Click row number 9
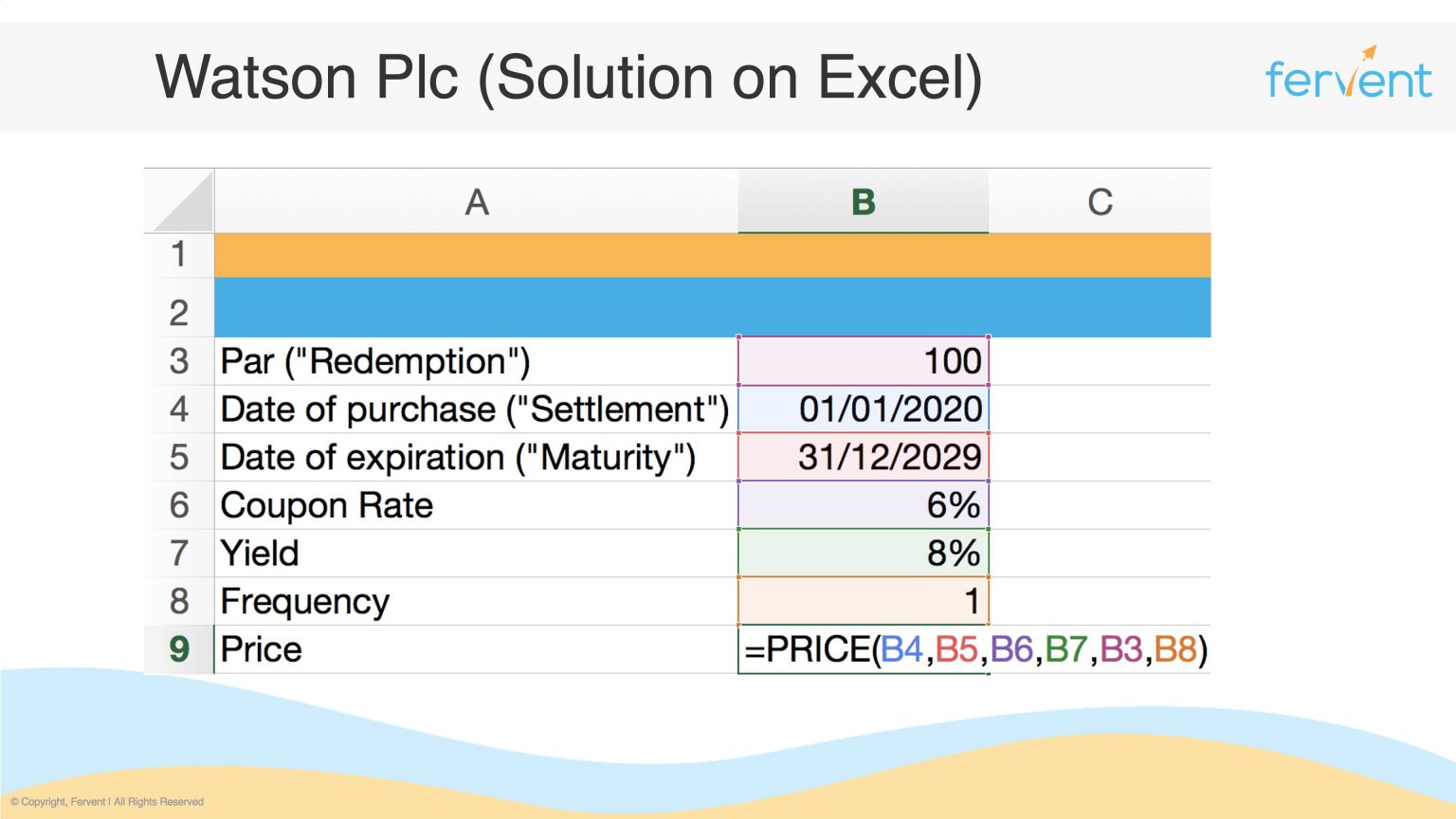Image resolution: width=1456 pixels, height=819 pixels. click(178, 648)
